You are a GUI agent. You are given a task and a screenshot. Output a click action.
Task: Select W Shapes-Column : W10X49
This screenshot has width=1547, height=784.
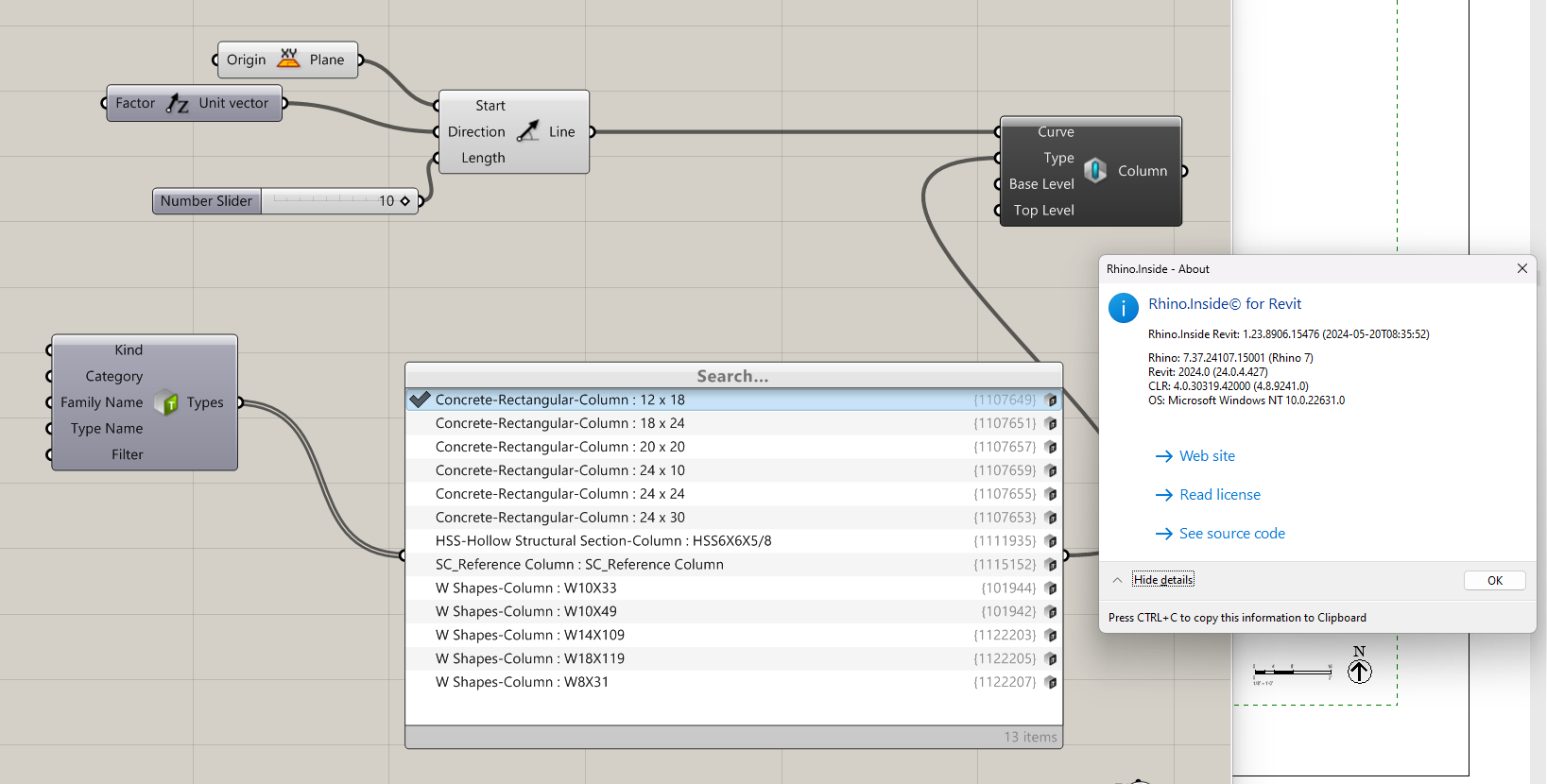pos(733,612)
